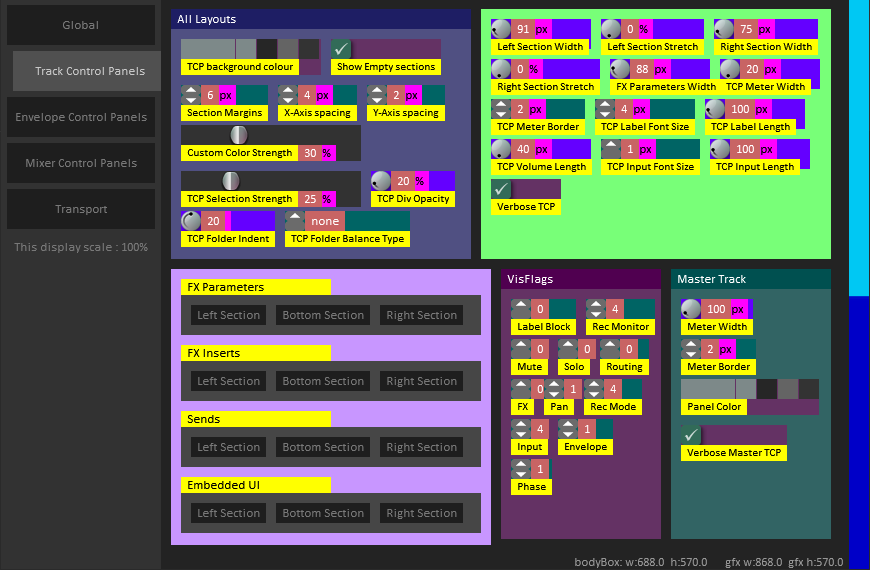Image resolution: width=870 pixels, height=570 pixels.
Task: Click 'This display scale : 100%' text
Action: click(81, 247)
